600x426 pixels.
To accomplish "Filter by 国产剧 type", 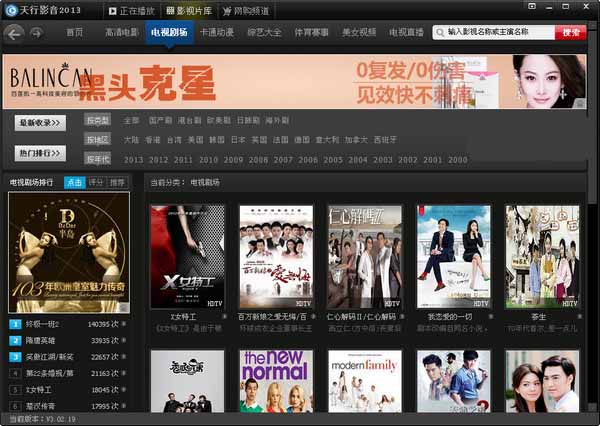I will point(160,121).
